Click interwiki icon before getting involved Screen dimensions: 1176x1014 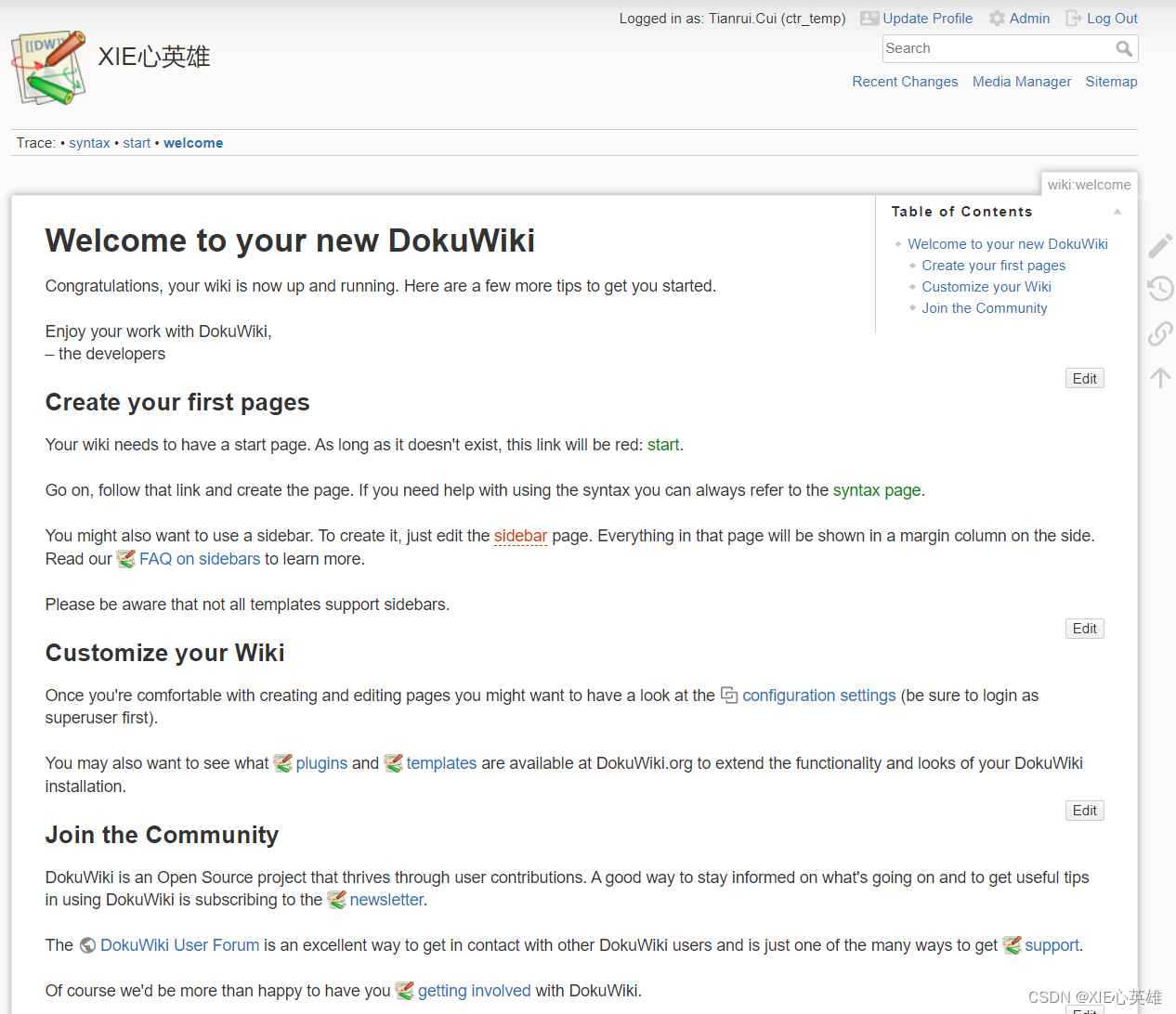pos(405,991)
